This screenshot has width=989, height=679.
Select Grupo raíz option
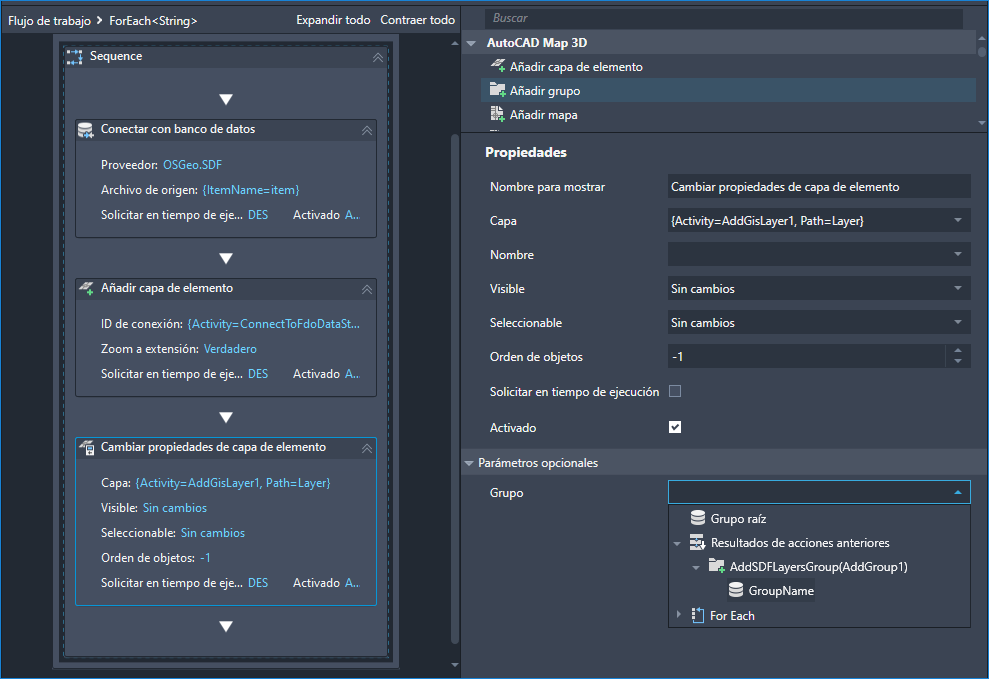pyautogui.click(x=738, y=518)
